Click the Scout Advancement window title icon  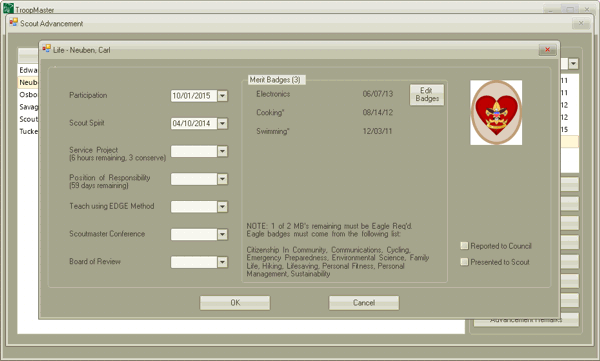pos(14,22)
